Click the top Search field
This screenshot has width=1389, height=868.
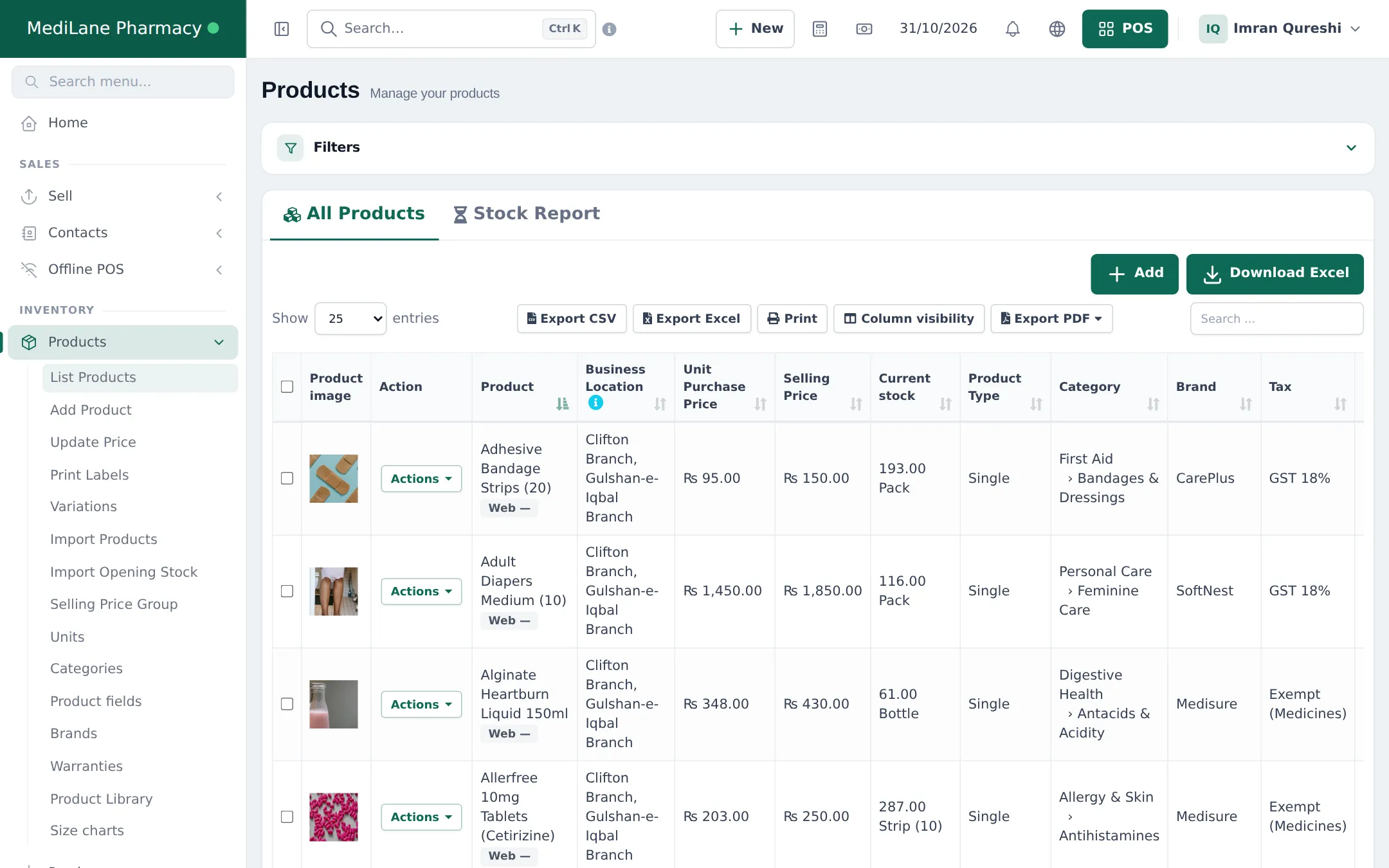click(451, 29)
